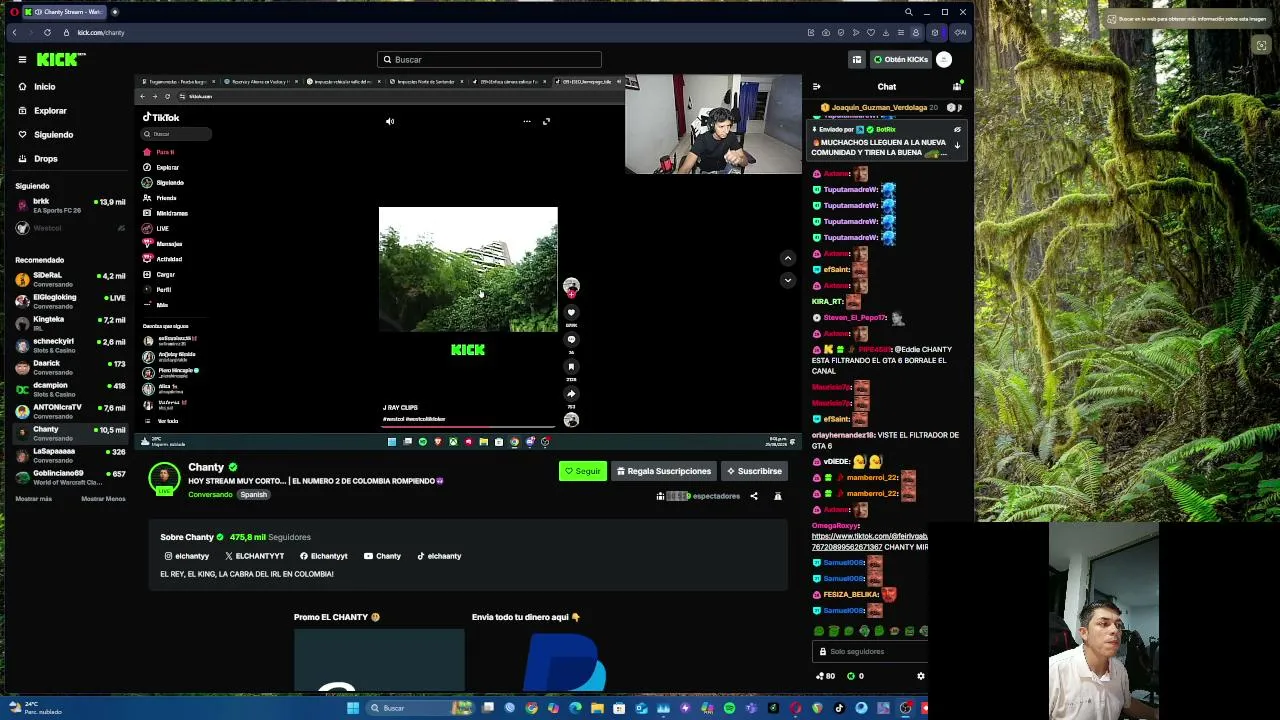Click the browser AI sidebar button
The width and height of the screenshot is (1280, 720).
(960, 33)
